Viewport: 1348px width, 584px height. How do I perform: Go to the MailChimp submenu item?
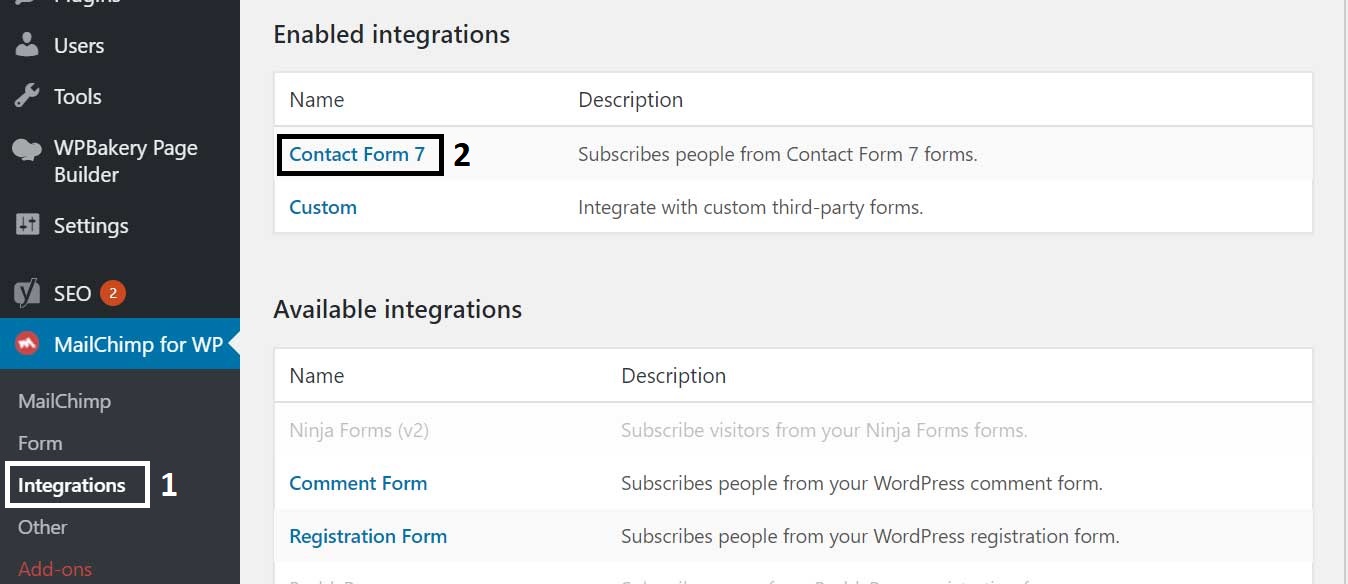(x=64, y=402)
